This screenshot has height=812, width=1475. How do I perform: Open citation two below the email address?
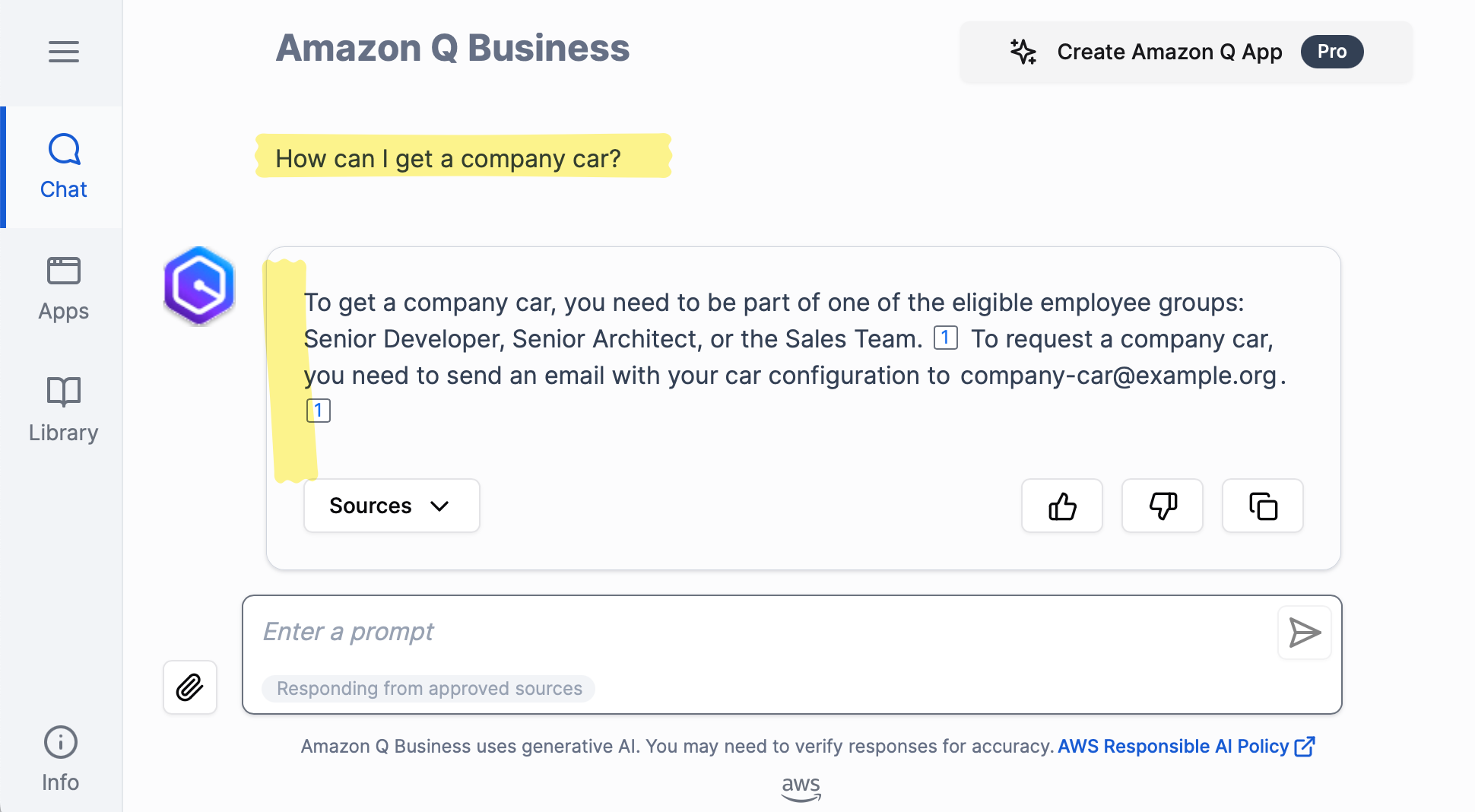[x=318, y=410]
